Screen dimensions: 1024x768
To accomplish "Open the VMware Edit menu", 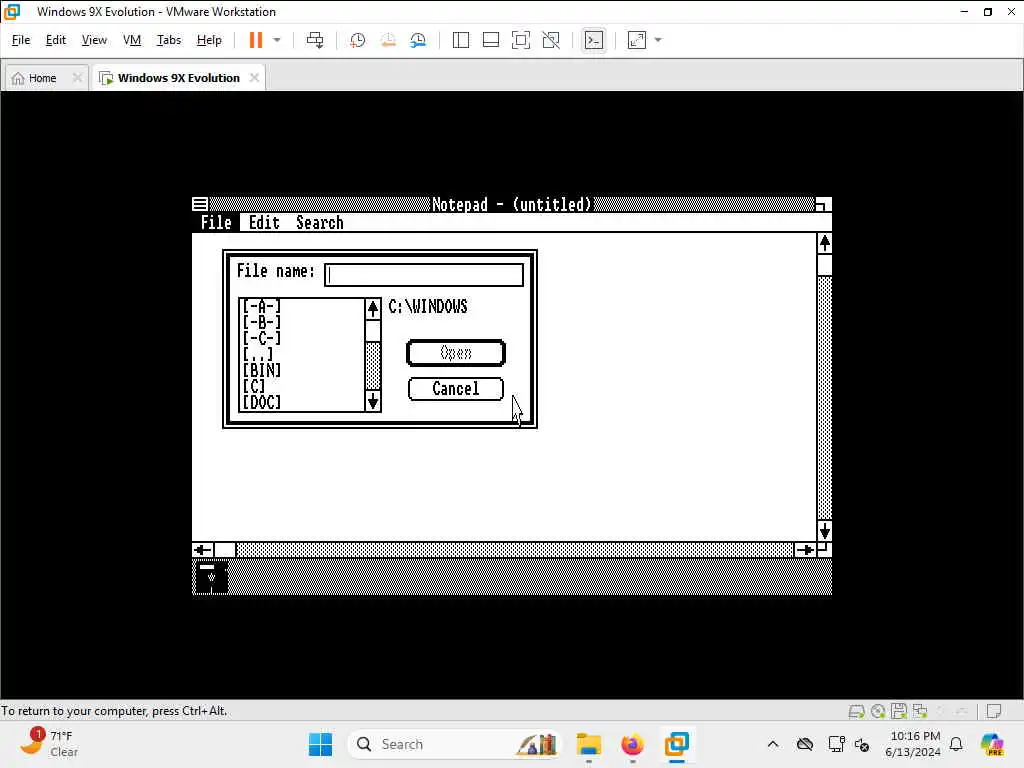I will 56,40.
